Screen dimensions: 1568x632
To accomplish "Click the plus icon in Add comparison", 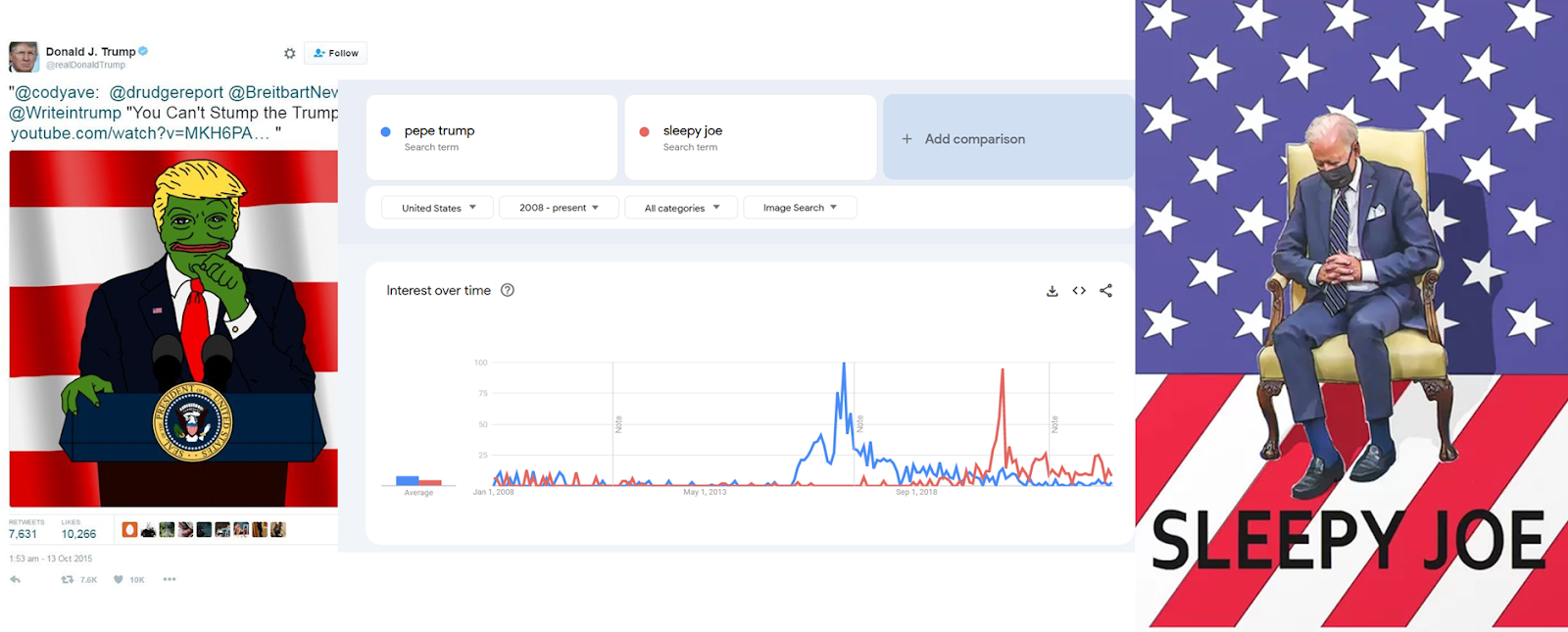I will tap(906, 139).
